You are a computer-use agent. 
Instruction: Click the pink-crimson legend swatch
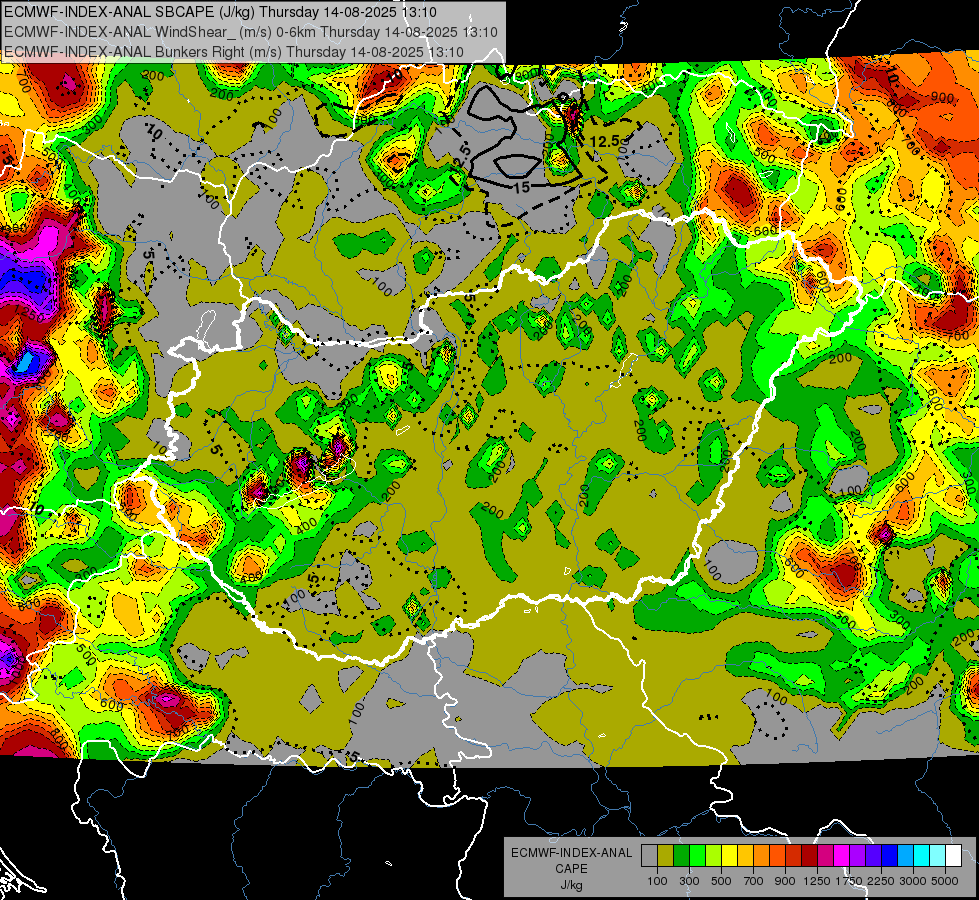tap(825, 856)
